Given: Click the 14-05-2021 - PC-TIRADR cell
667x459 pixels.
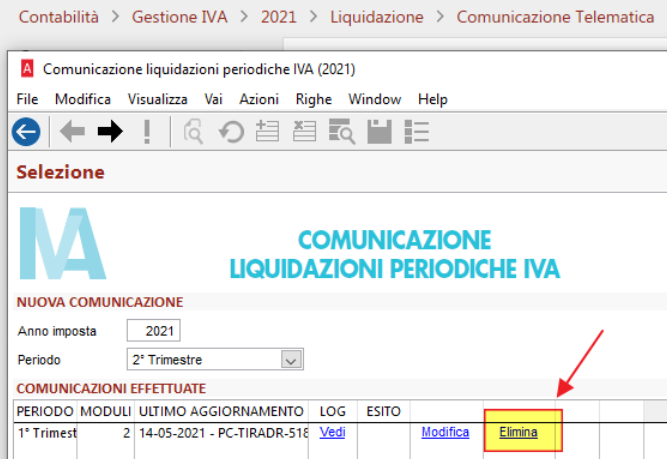Looking at the screenshot, I should (x=222, y=433).
